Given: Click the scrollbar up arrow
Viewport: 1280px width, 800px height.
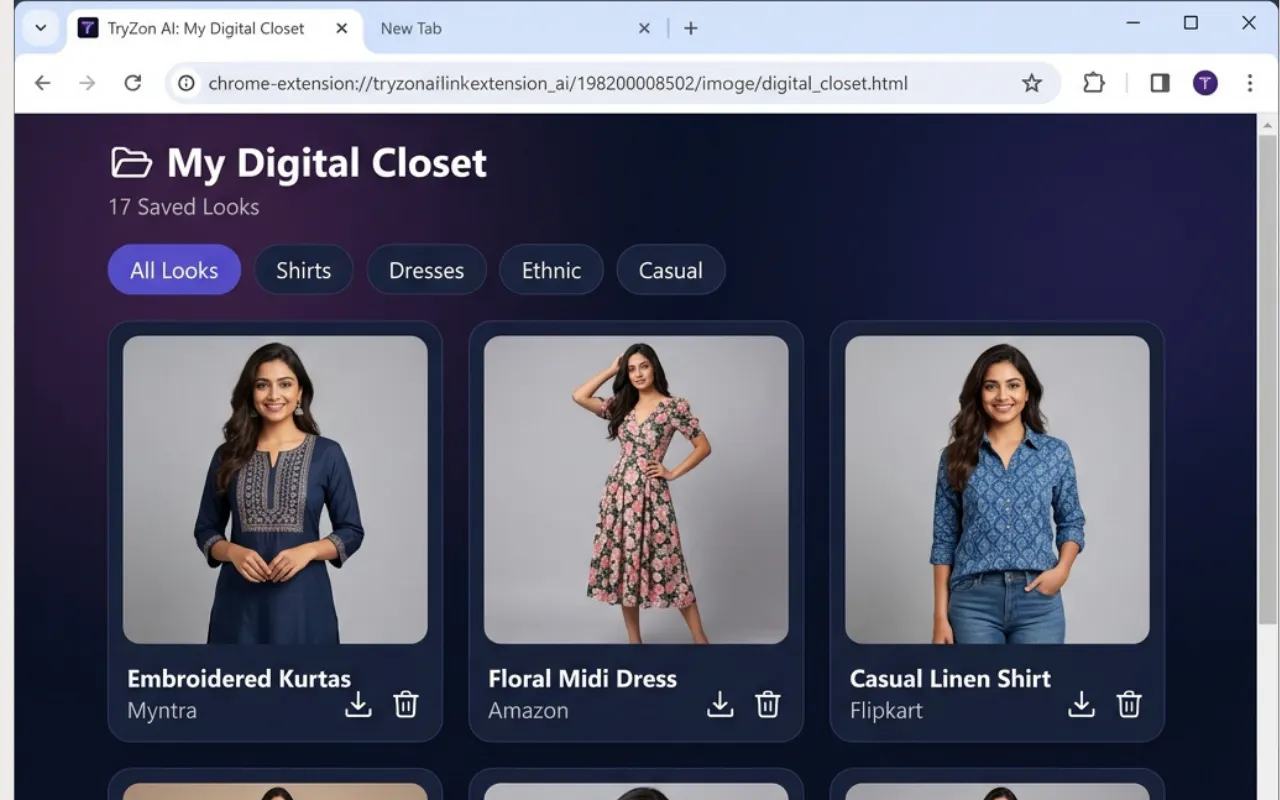Looking at the screenshot, I should 1268,124.
